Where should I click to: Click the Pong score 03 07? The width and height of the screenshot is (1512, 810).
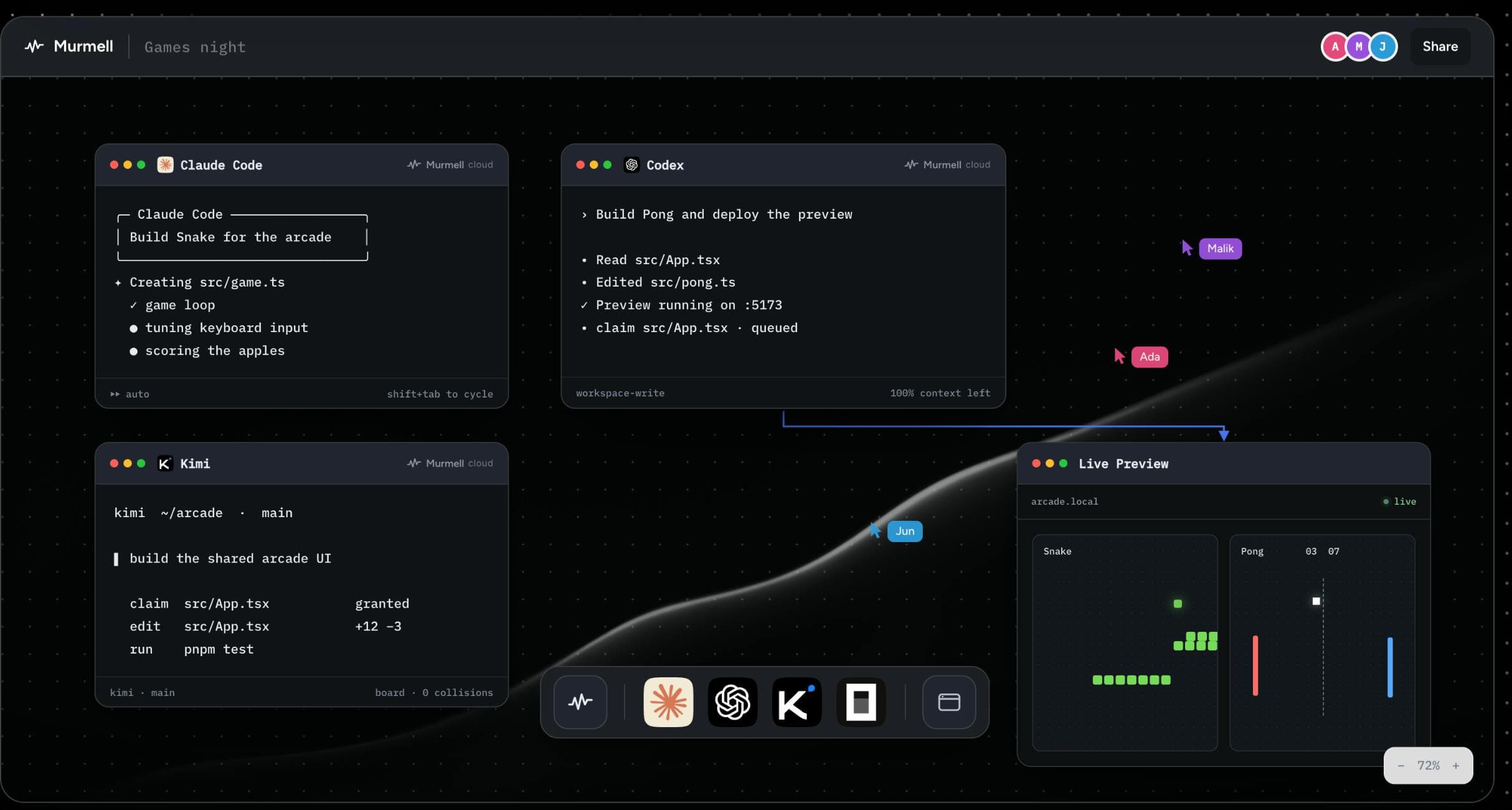[x=1322, y=551]
